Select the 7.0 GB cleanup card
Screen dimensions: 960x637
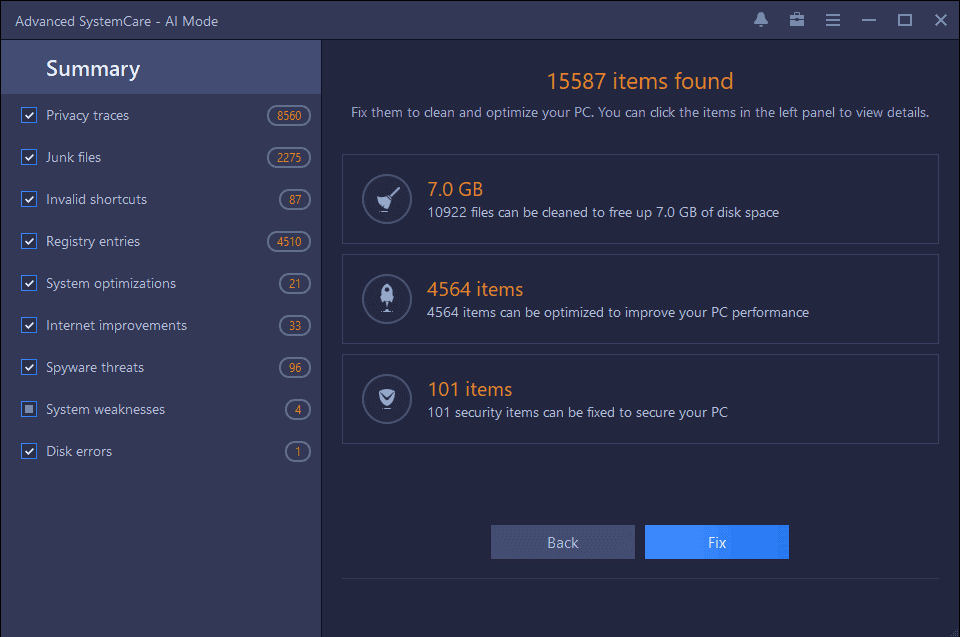[x=640, y=199]
